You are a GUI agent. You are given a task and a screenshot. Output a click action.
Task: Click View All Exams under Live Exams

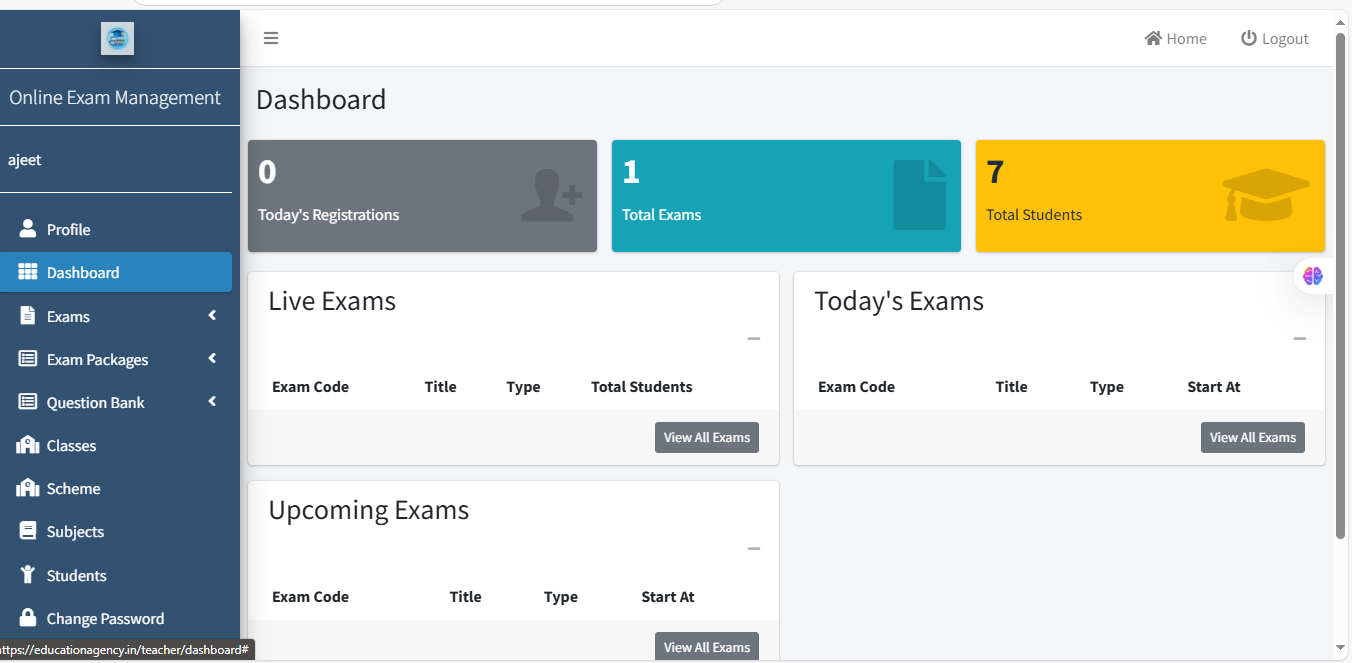706,437
